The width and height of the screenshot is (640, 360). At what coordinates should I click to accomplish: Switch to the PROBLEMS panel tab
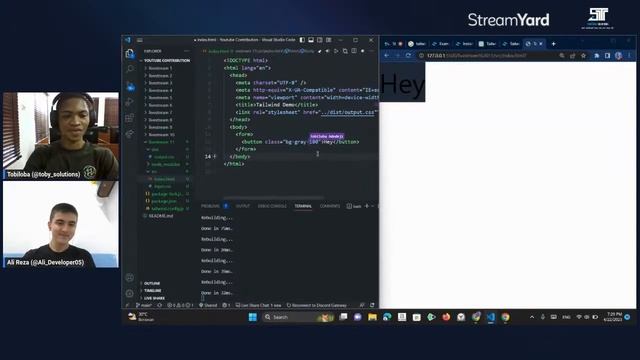click(x=211, y=206)
